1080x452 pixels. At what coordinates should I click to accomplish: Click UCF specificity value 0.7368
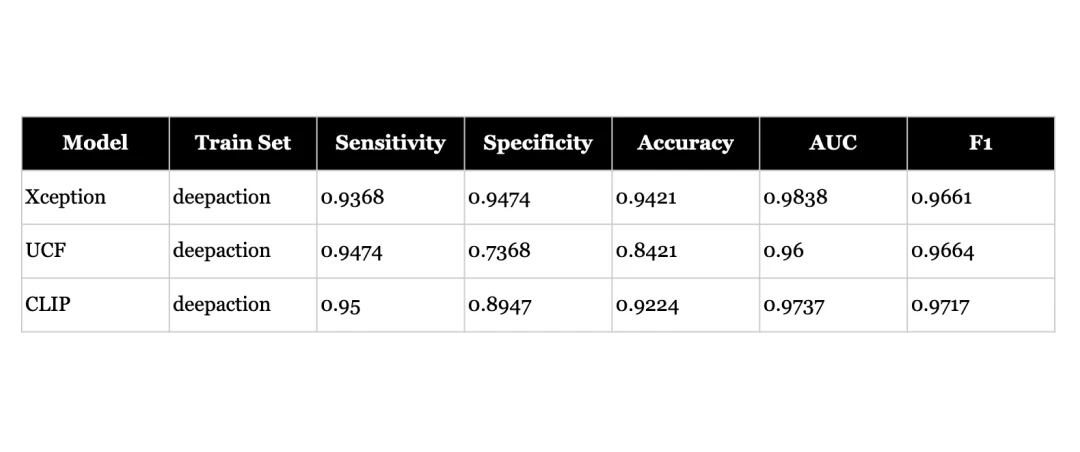coord(499,251)
